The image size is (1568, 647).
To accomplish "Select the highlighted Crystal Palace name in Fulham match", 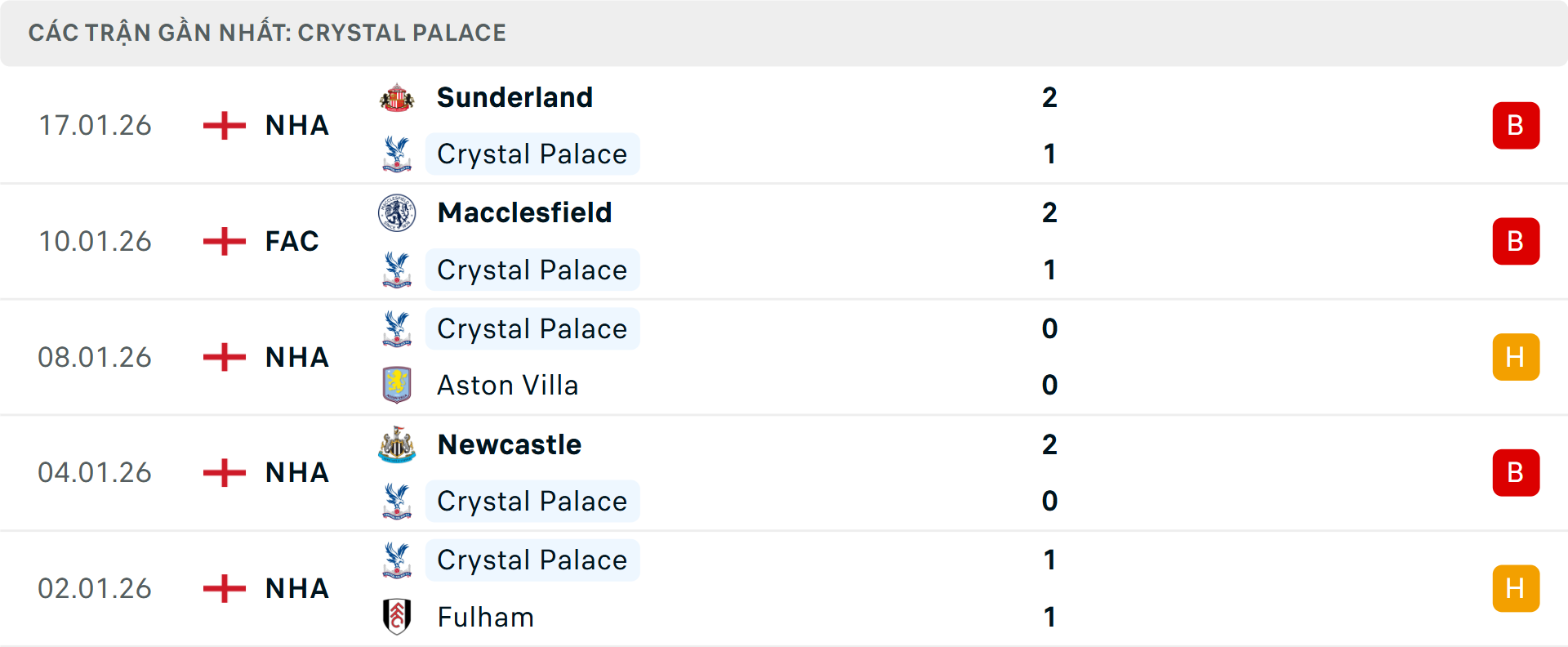I will tap(532, 560).
